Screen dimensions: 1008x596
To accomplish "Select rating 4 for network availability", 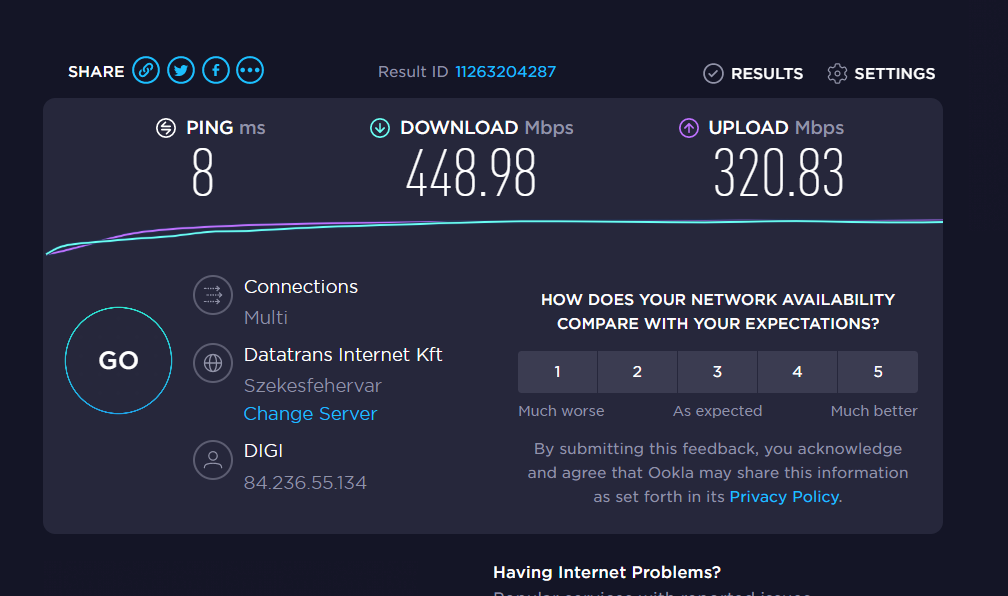I will point(797,372).
